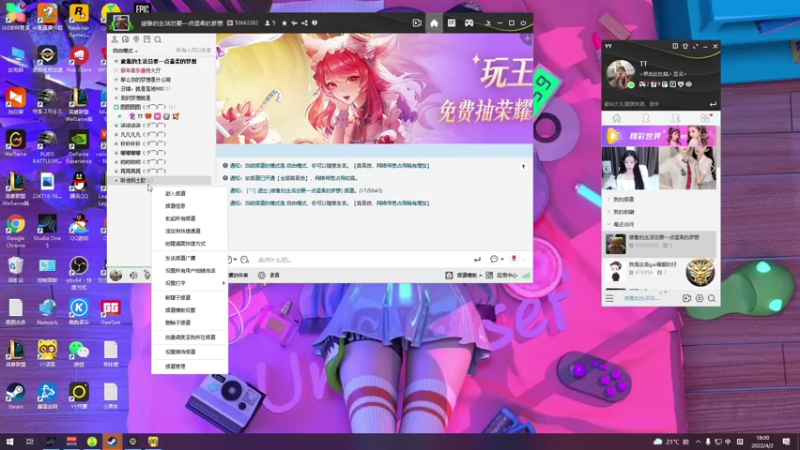Open the skin shirt icon in the small YY title bar

685,46
